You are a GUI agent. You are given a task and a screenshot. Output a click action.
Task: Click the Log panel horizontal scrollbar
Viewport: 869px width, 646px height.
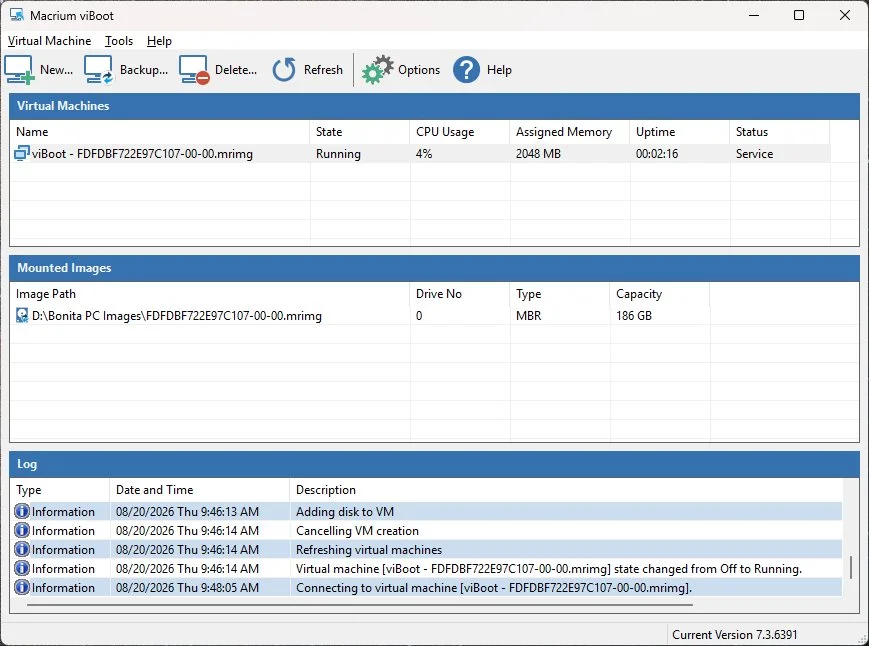(360, 605)
